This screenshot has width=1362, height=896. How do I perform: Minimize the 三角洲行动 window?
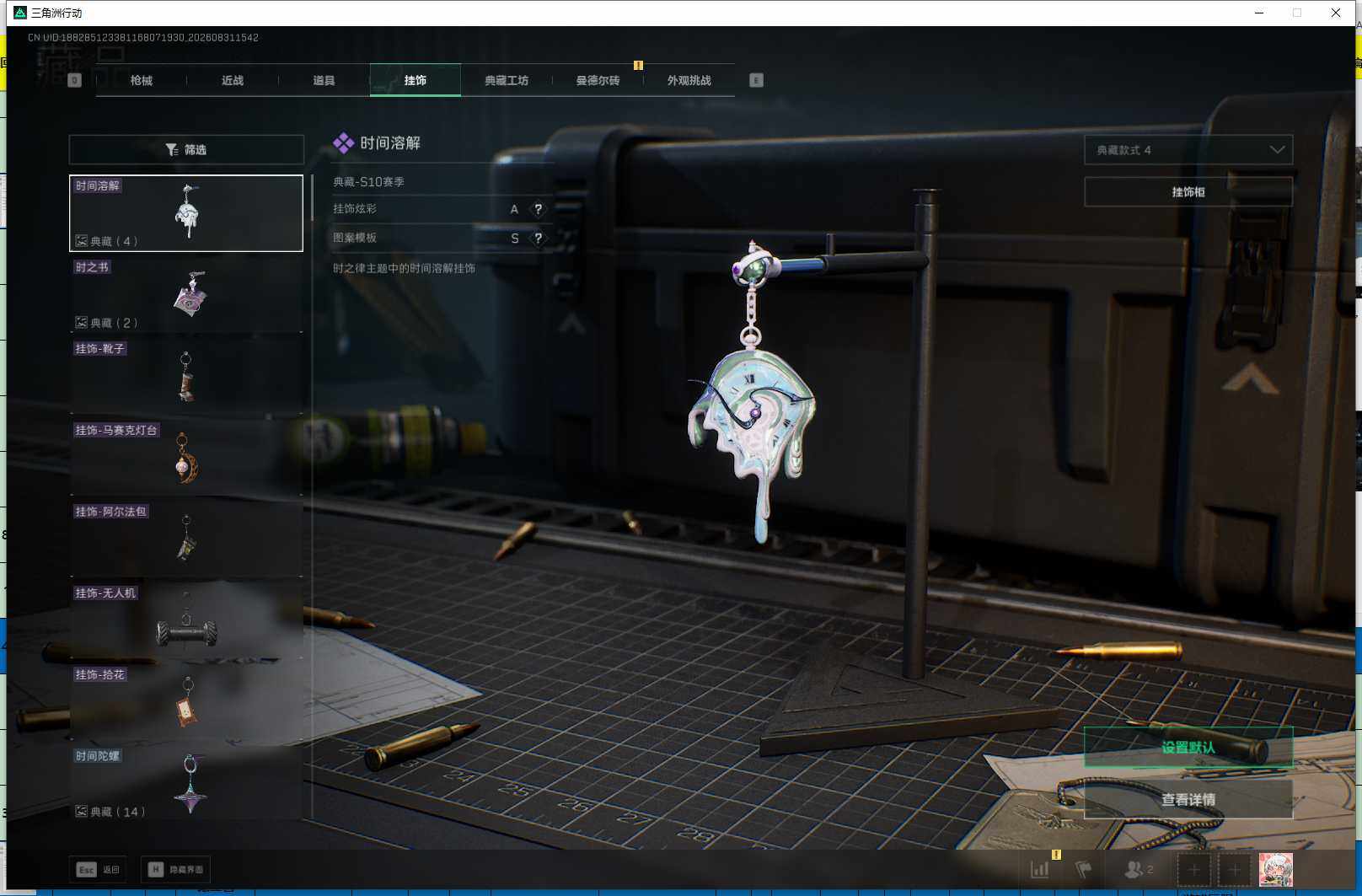click(x=1259, y=13)
